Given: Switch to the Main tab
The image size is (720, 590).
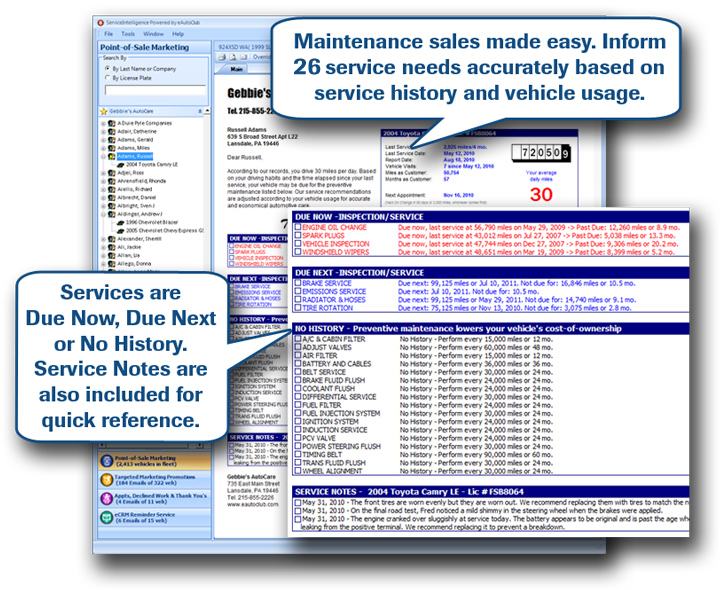Looking at the screenshot, I should (236, 69).
